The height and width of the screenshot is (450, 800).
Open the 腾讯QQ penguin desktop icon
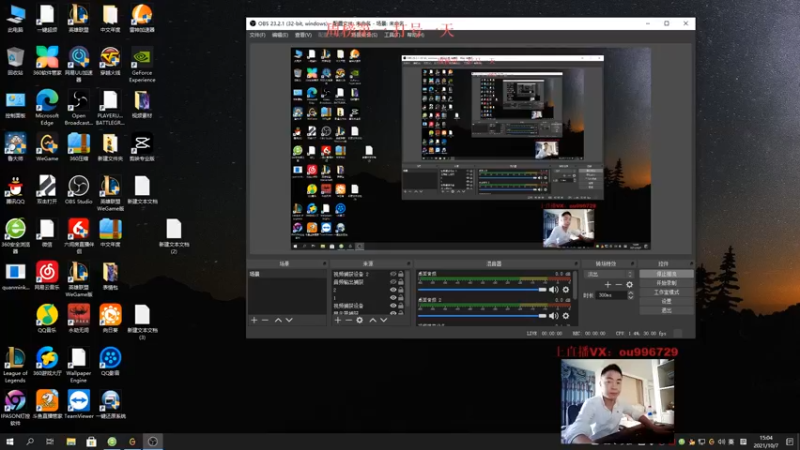15,190
